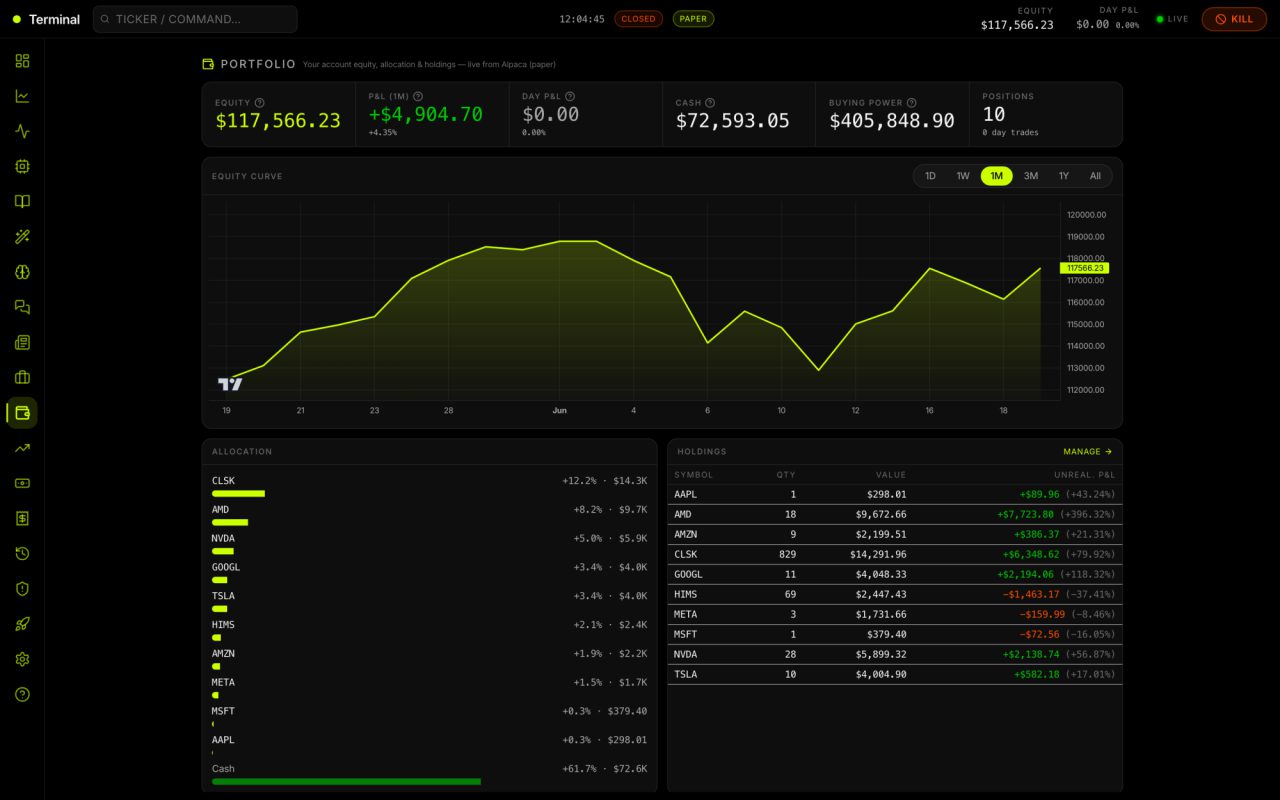Select the GOOGL row symbol in Holdings
The width and height of the screenshot is (1280, 800).
pos(689,574)
